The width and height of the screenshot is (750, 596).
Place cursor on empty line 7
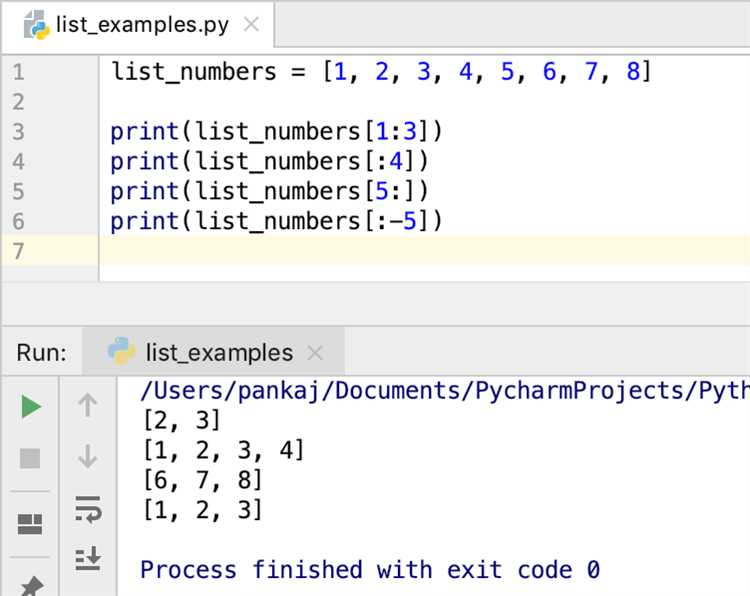[400, 251]
